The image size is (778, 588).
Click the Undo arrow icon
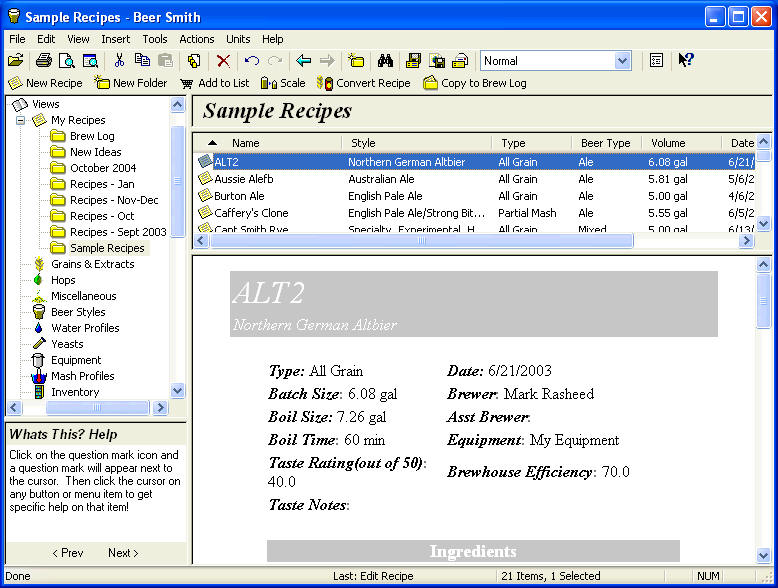(251, 61)
